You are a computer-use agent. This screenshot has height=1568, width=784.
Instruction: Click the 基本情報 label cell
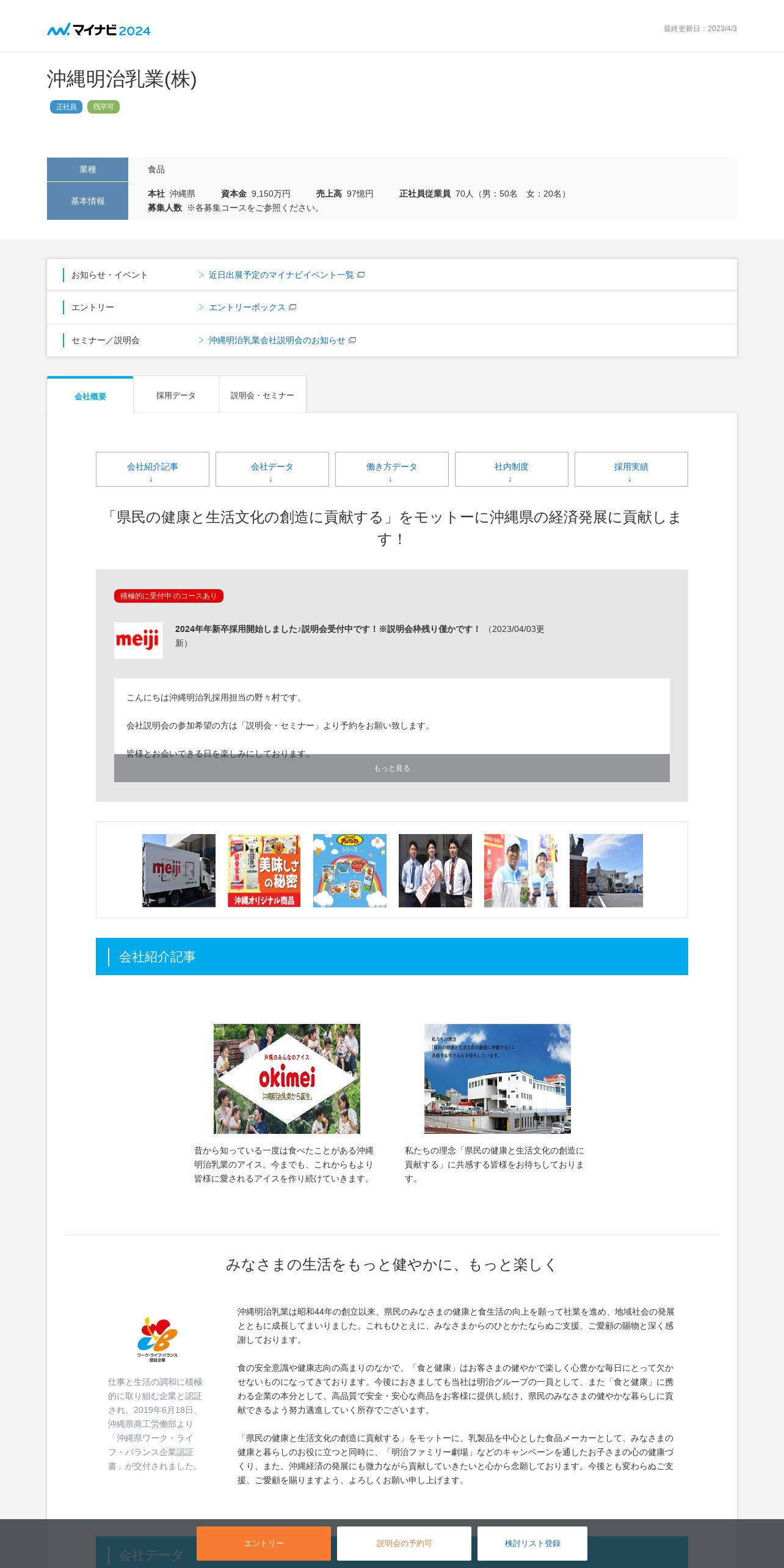click(87, 201)
